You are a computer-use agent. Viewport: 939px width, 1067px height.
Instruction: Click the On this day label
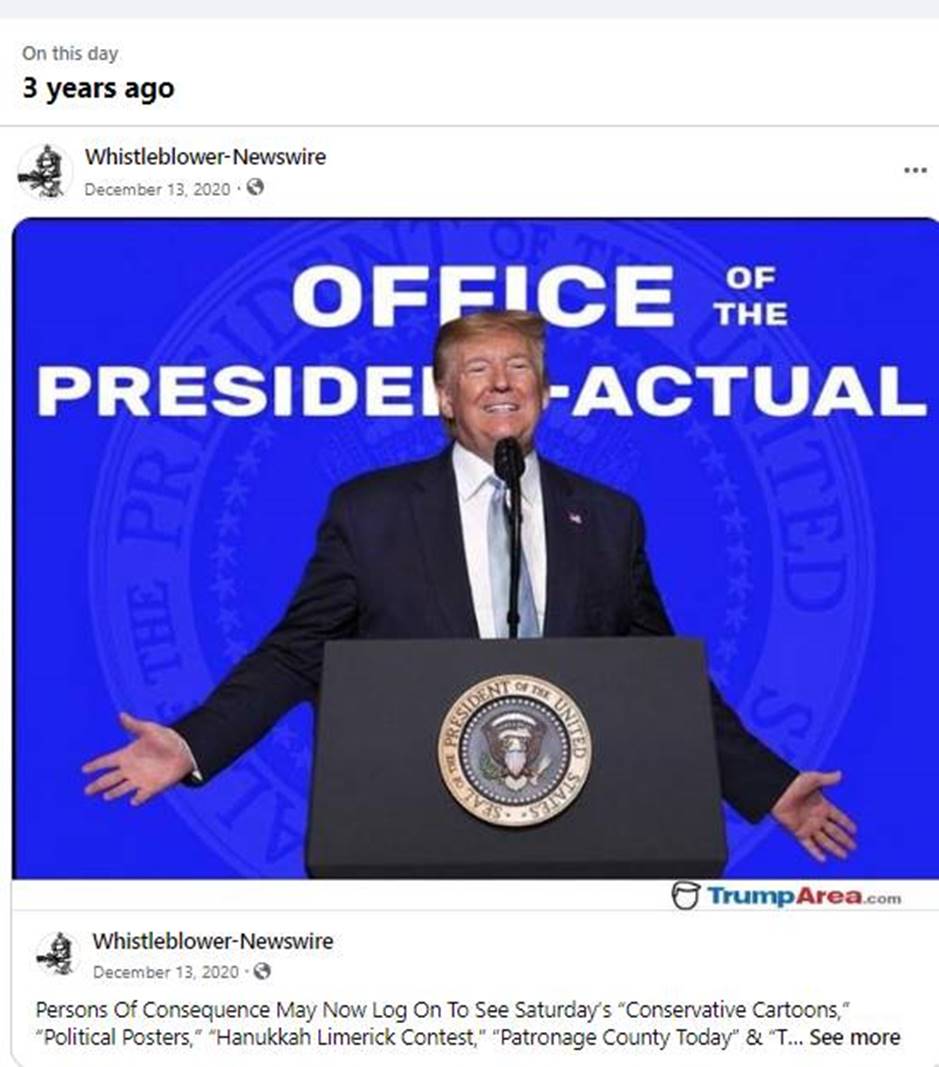point(70,53)
